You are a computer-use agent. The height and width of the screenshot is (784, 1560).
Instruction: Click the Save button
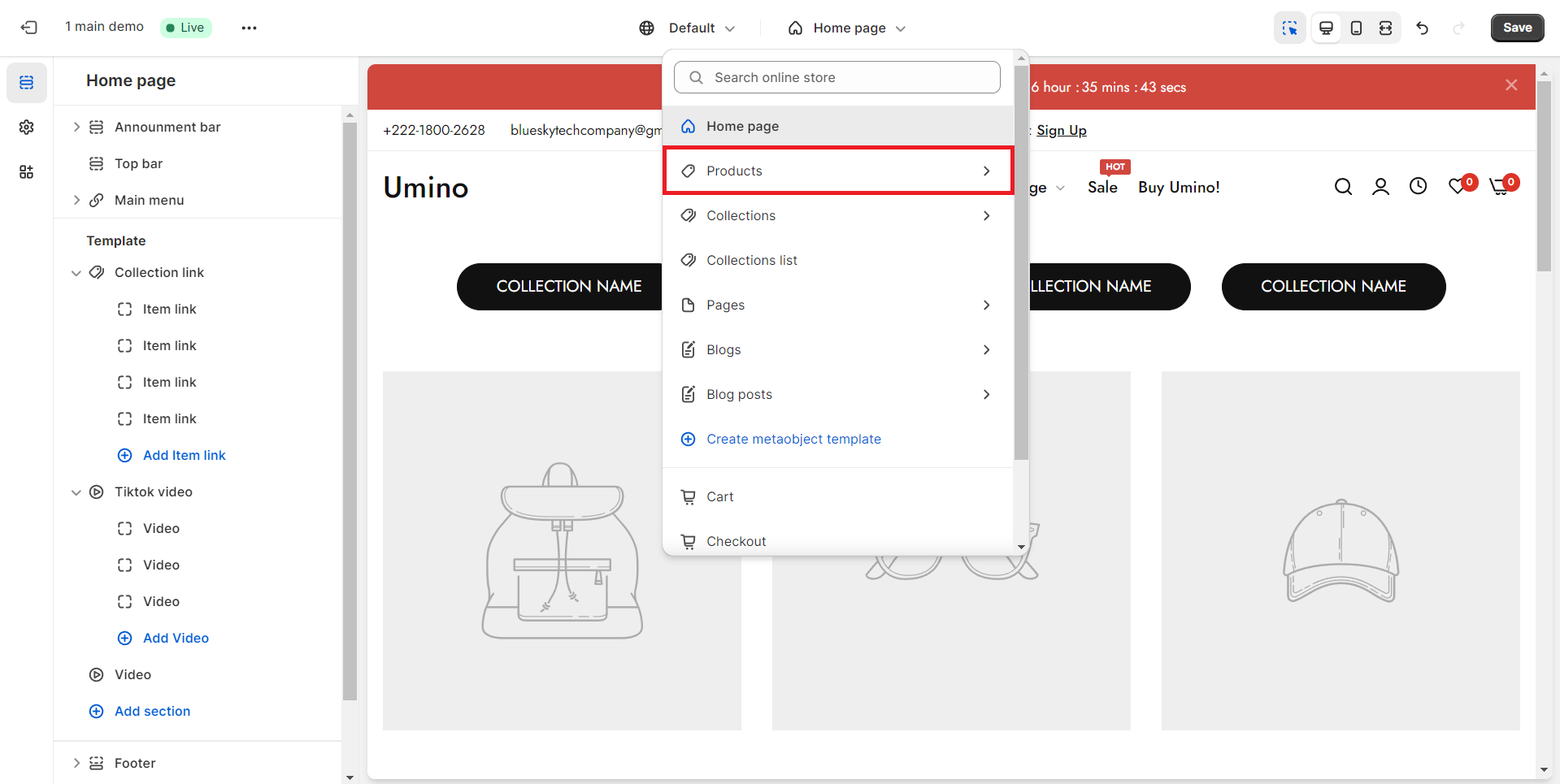pyautogui.click(x=1517, y=28)
